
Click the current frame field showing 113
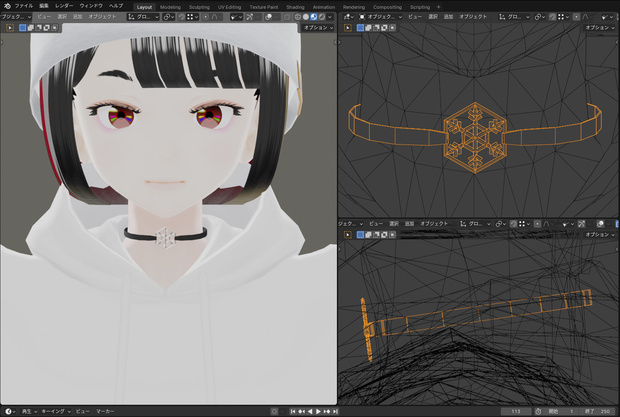click(516, 411)
